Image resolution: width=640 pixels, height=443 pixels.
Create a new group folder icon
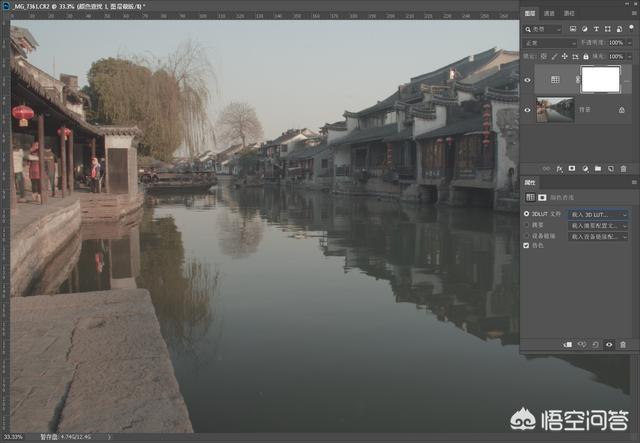click(598, 169)
